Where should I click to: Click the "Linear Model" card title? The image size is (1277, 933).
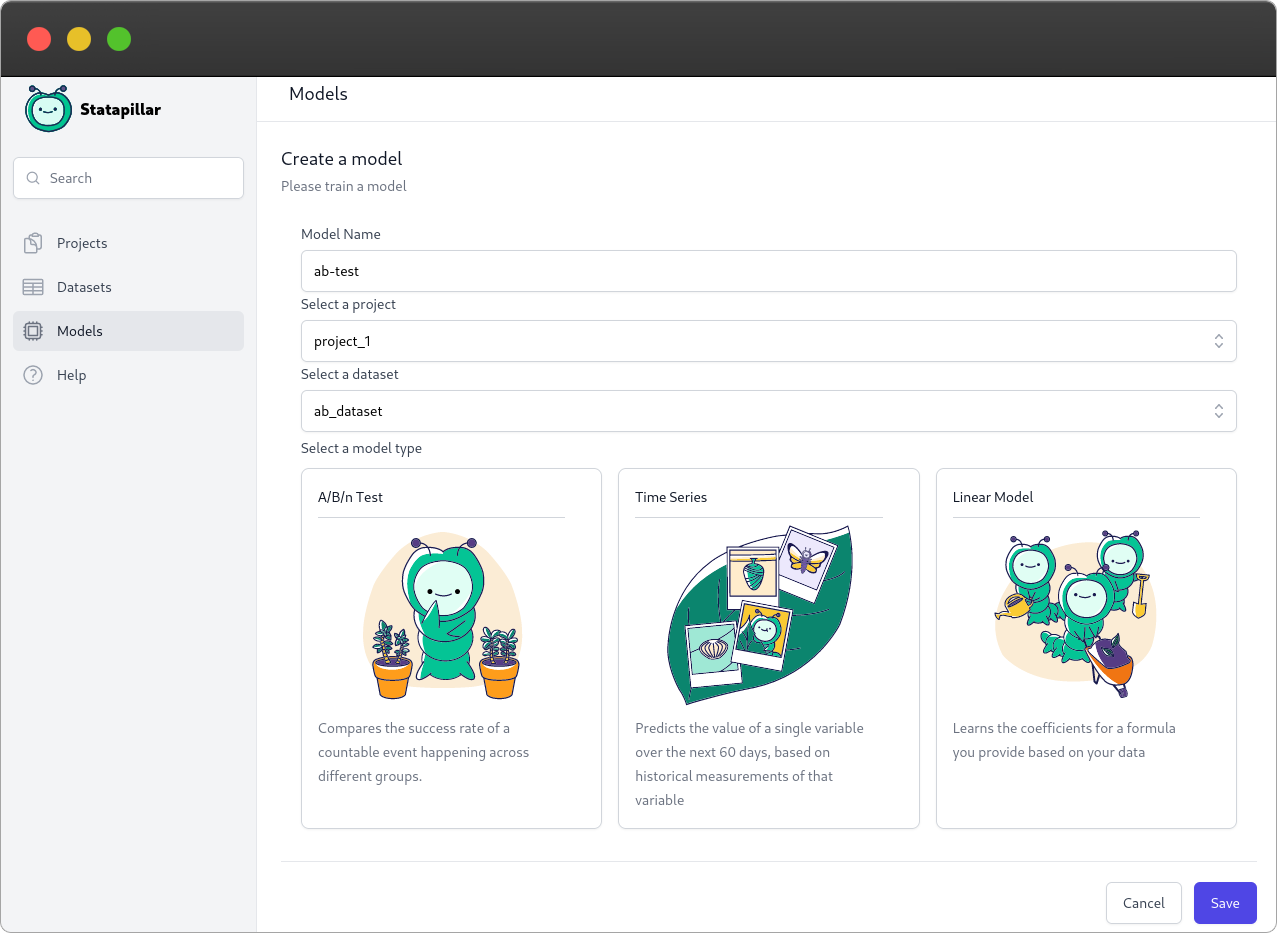click(x=993, y=497)
